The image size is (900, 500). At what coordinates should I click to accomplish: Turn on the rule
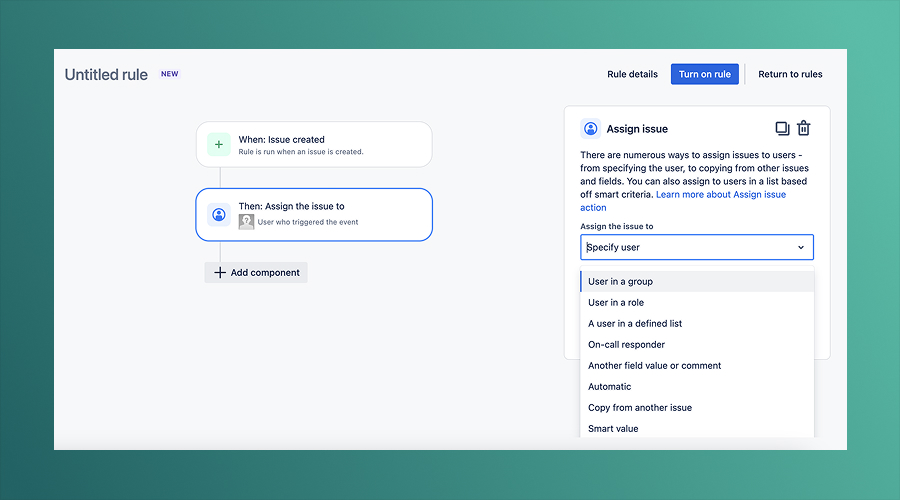[705, 74]
